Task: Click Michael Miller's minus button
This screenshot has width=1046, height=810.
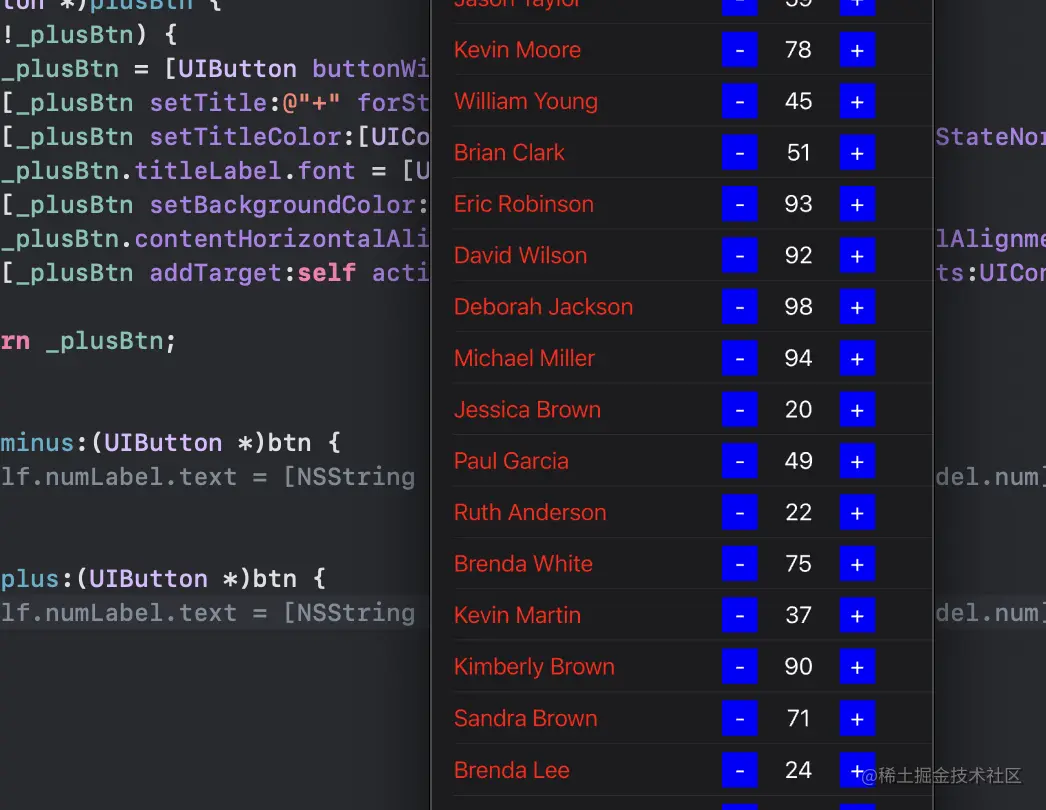Action: point(739,358)
